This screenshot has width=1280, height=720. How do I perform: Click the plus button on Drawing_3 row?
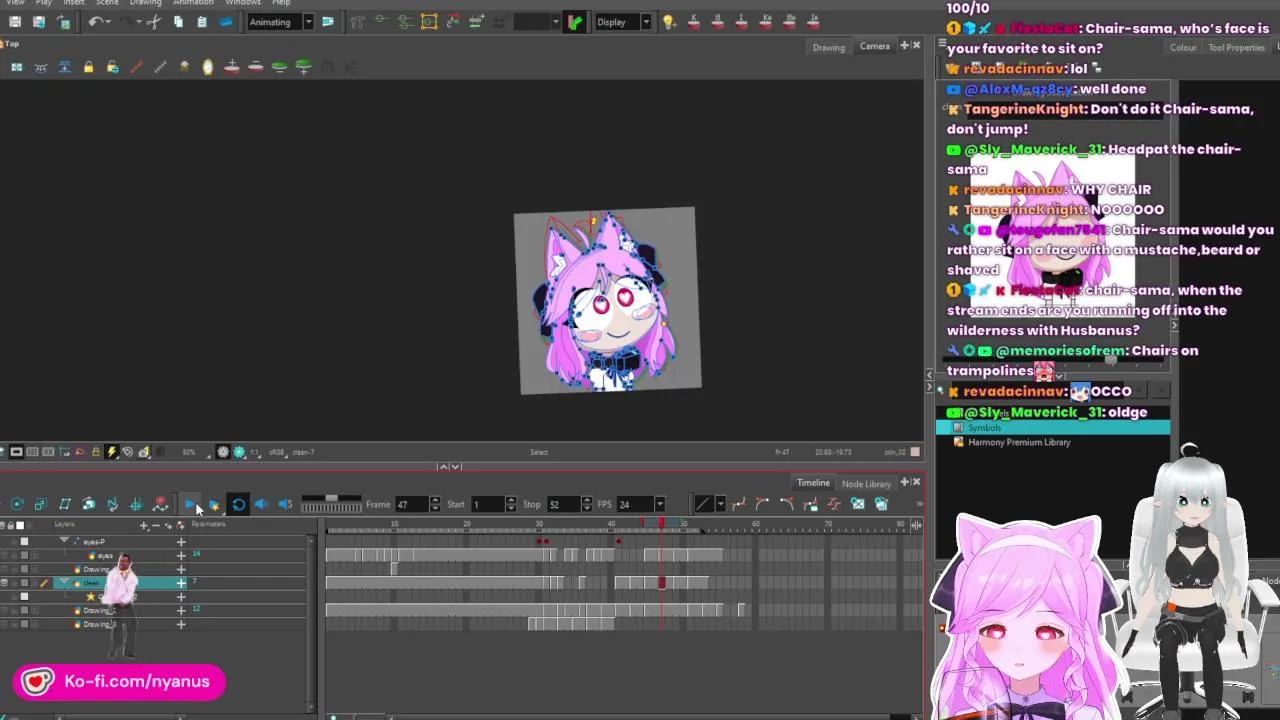pos(181,624)
